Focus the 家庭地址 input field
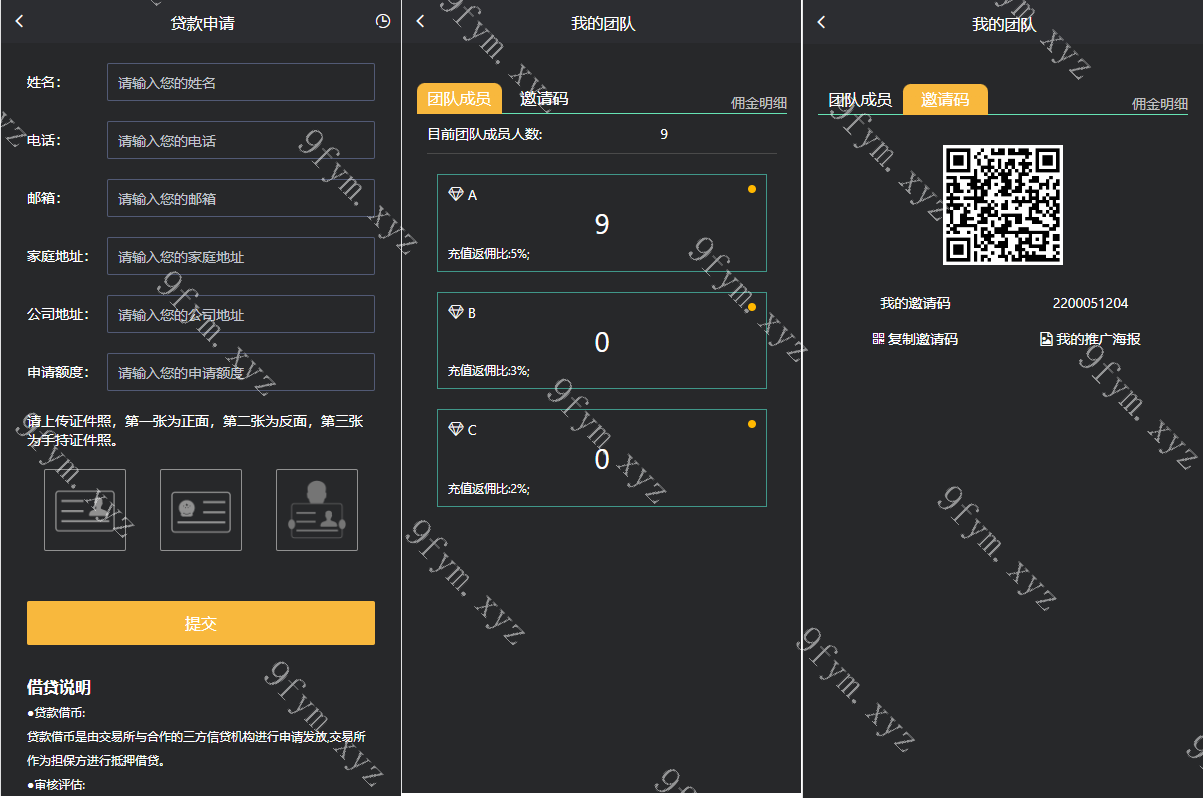This screenshot has height=798, width=1203. tap(241, 256)
